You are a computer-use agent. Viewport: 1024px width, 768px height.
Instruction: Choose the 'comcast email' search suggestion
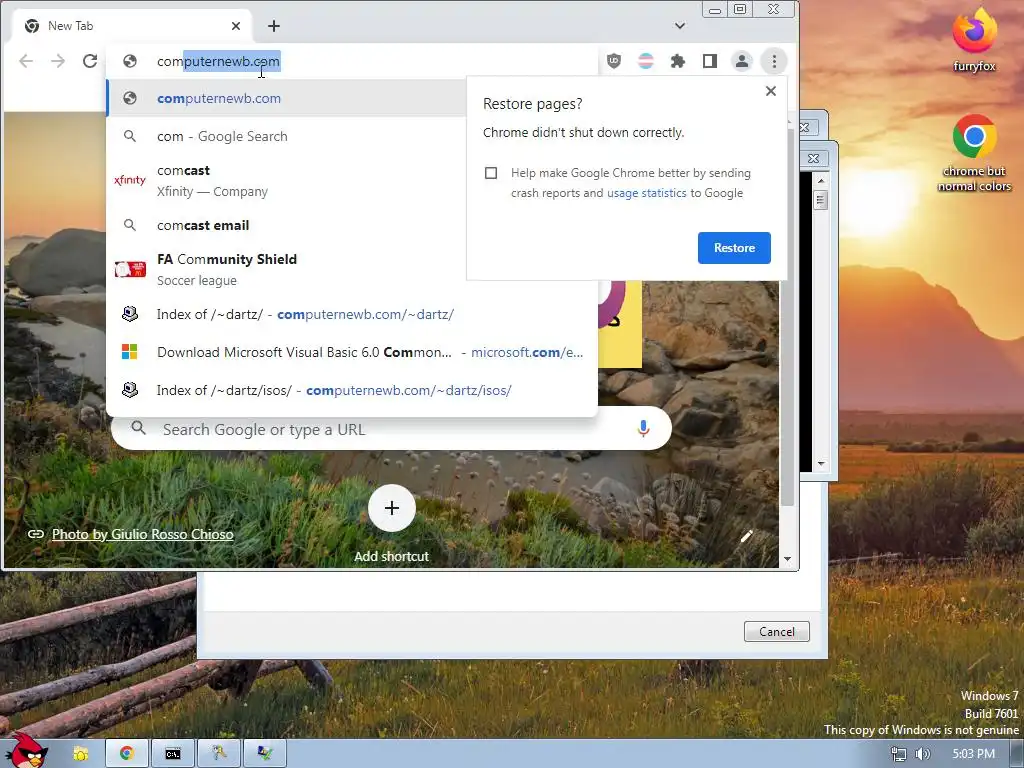(287, 225)
